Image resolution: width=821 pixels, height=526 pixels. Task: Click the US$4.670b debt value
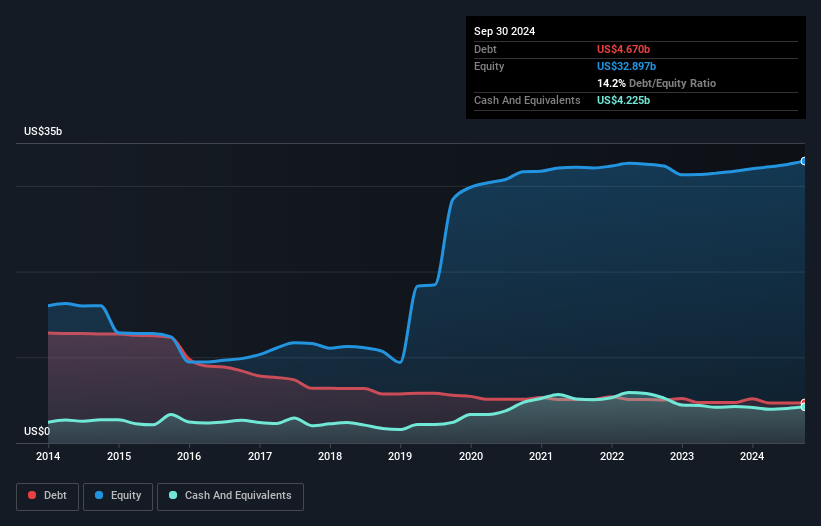coord(623,49)
